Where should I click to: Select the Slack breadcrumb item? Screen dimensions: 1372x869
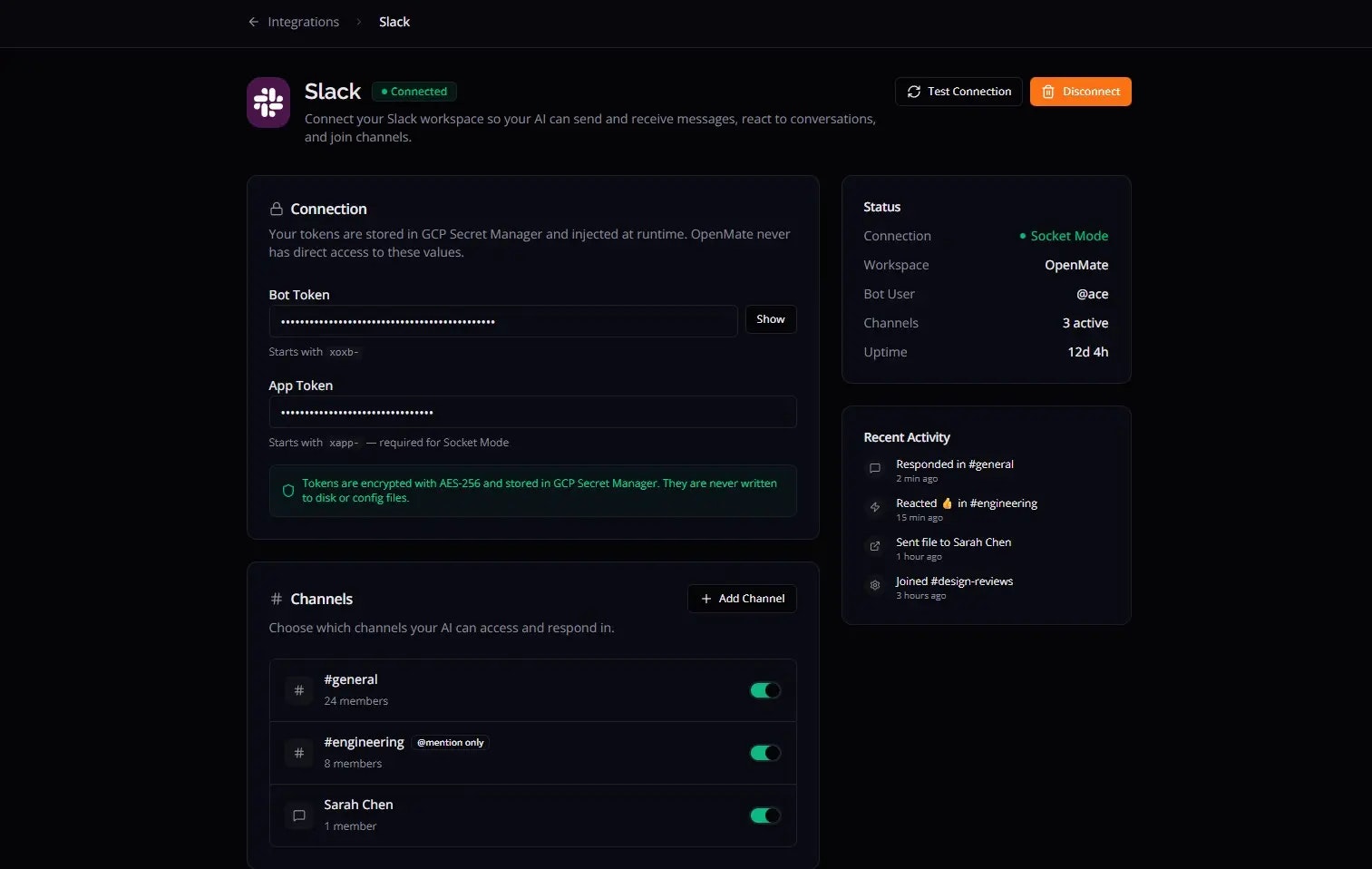click(394, 22)
